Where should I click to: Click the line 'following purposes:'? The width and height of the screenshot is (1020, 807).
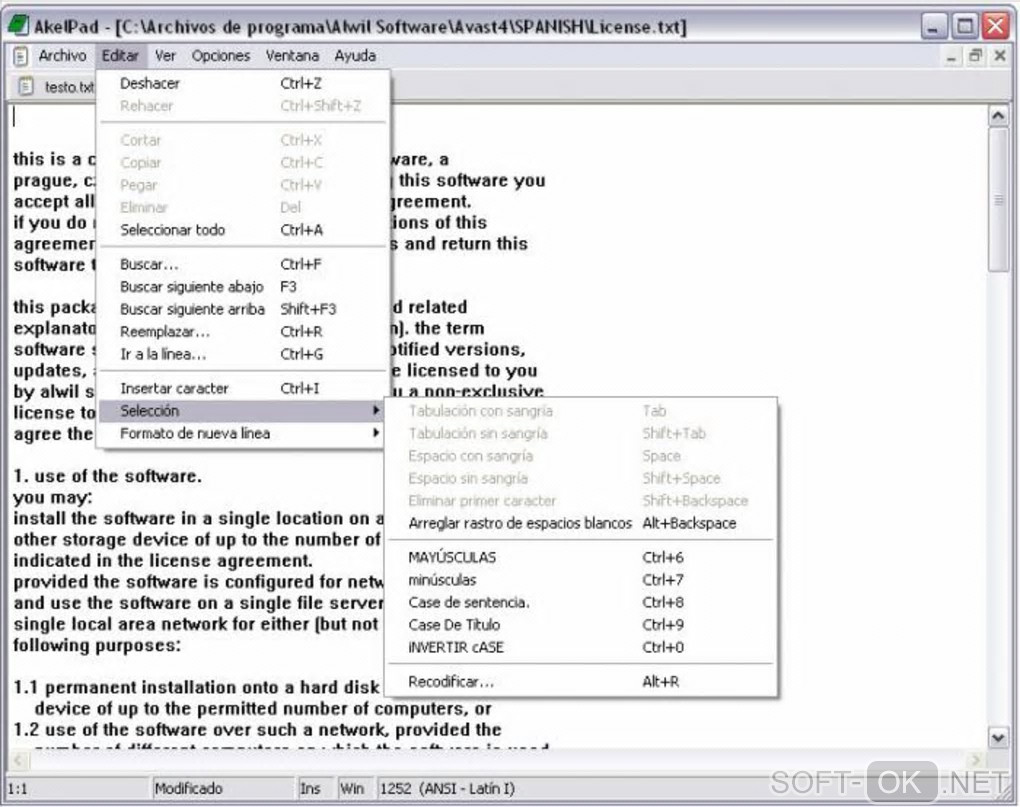(x=98, y=646)
